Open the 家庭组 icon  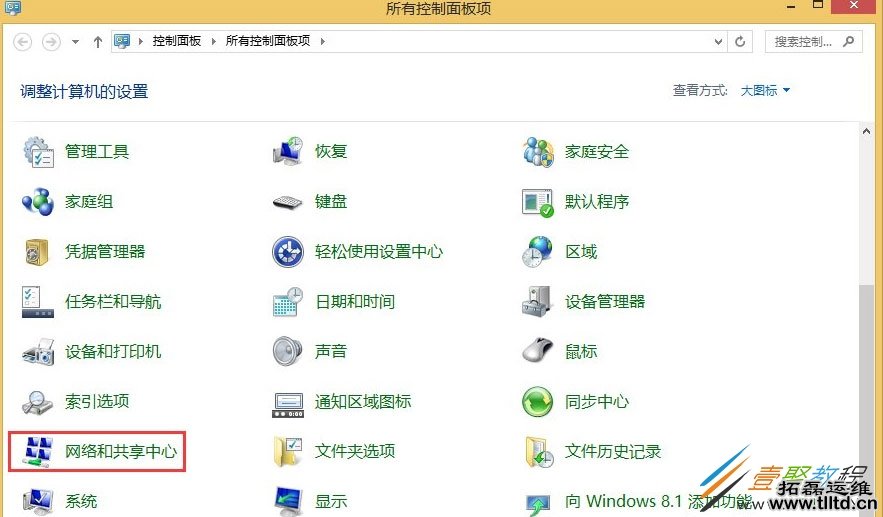coord(38,202)
